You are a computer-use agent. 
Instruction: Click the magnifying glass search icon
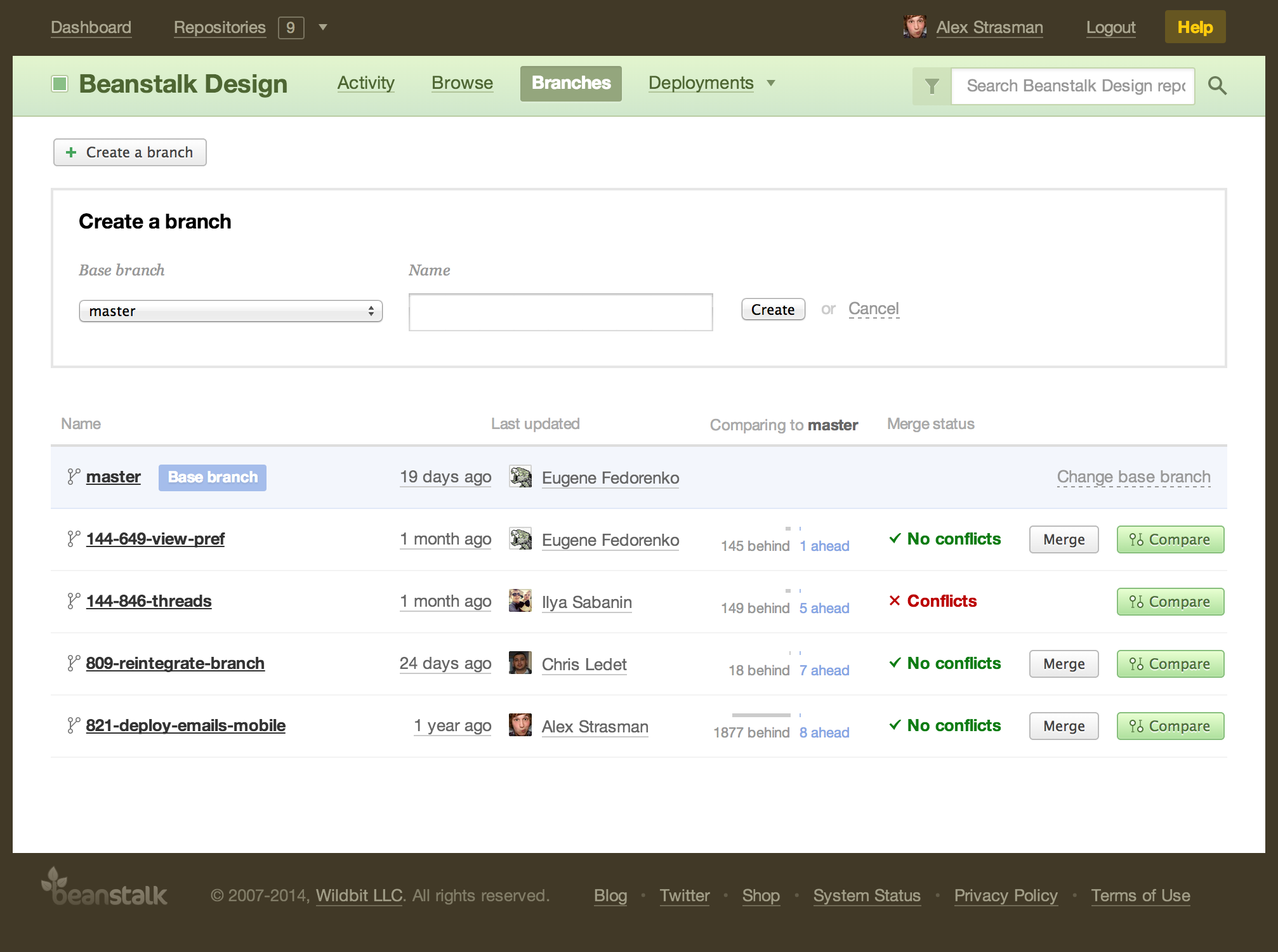click(1216, 85)
